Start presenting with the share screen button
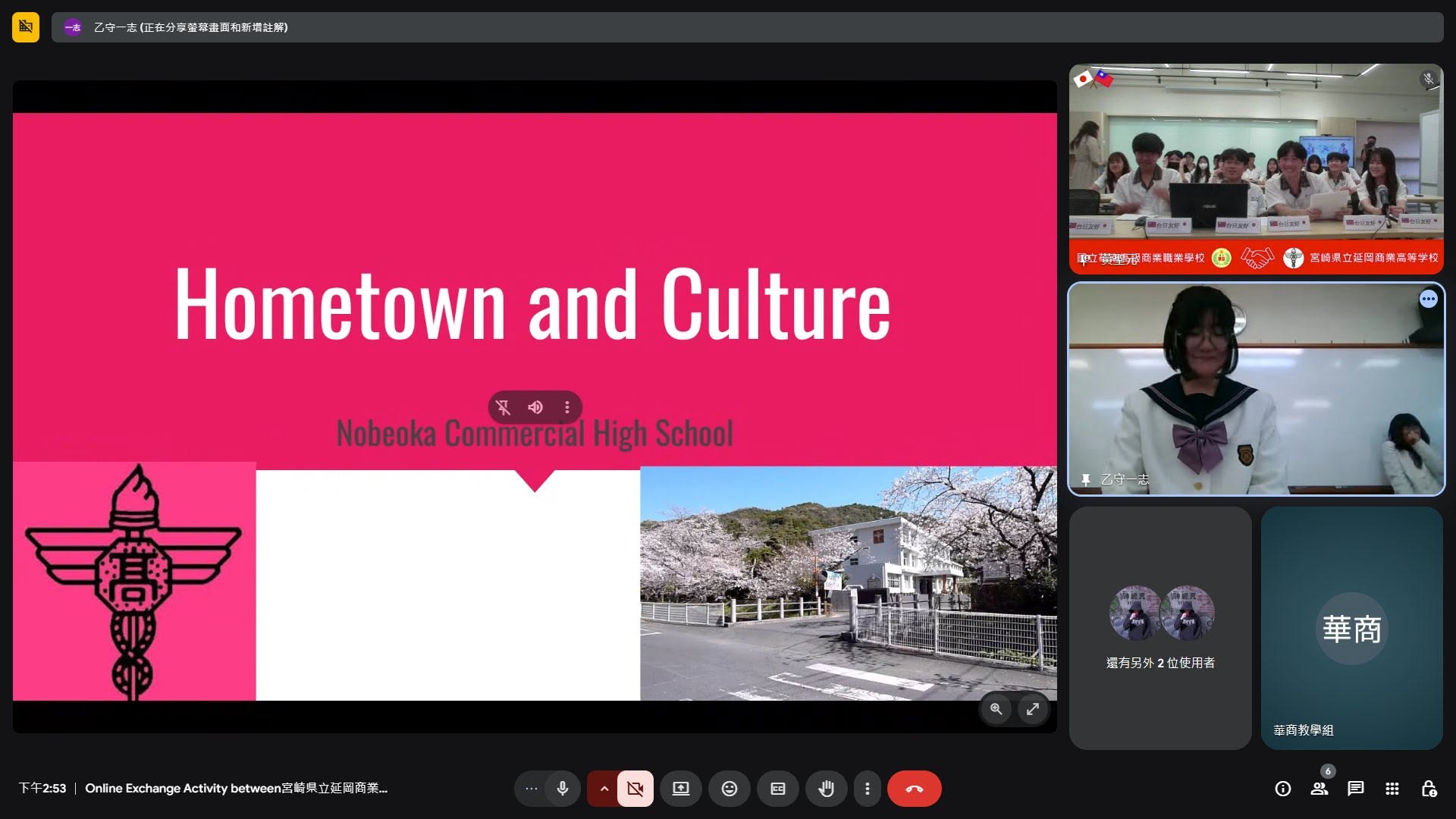Image resolution: width=1456 pixels, height=819 pixels. [x=681, y=789]
